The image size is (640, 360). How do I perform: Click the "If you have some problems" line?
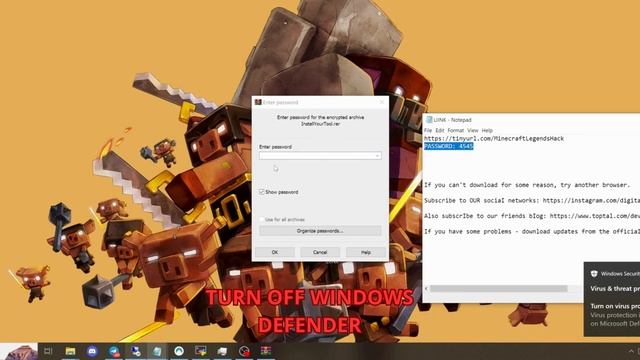[x=532, y=231]
